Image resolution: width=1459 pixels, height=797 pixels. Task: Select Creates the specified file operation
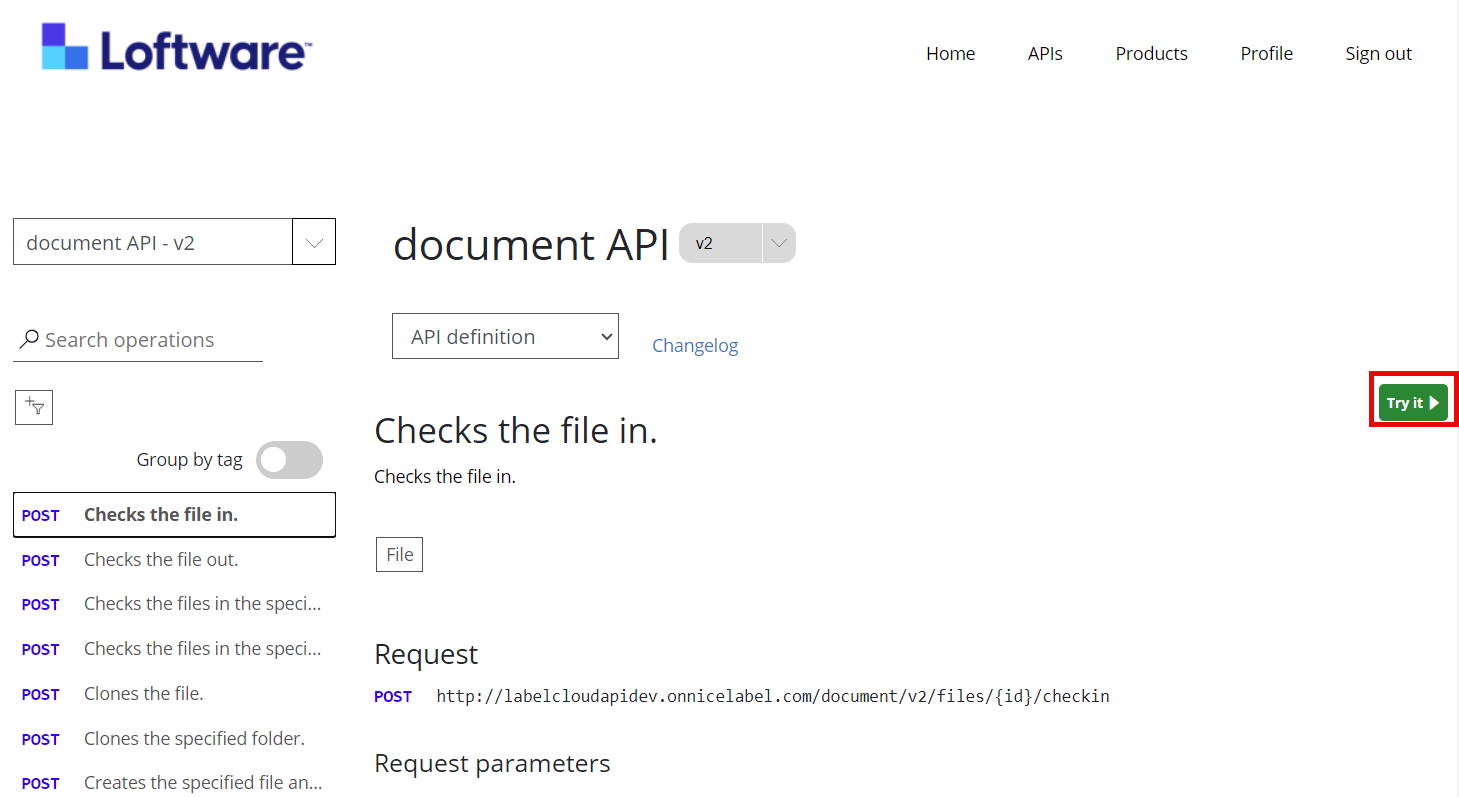point(202,783)
